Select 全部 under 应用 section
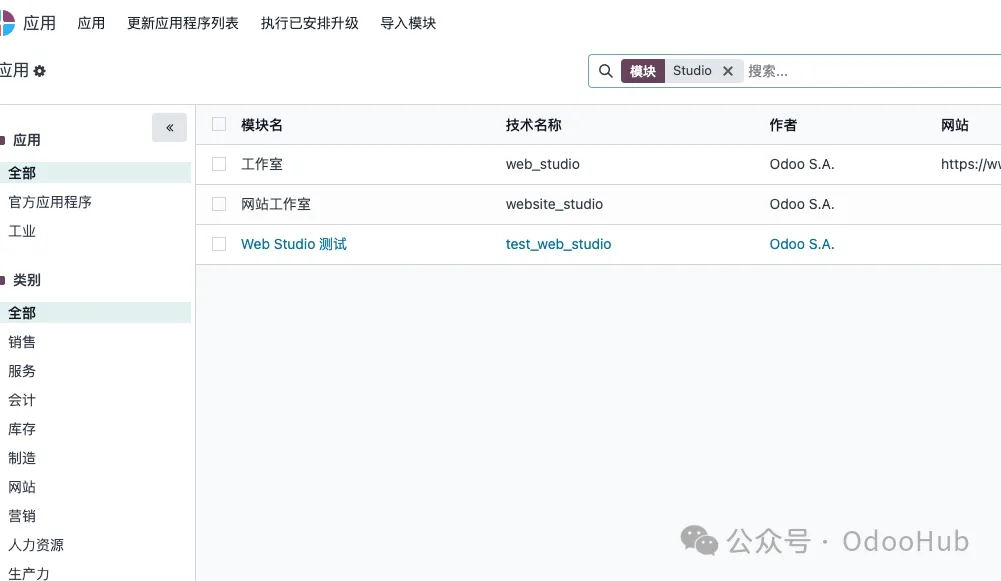Image resolution: width=1001 pixels, height=581 pixels. 95,172
